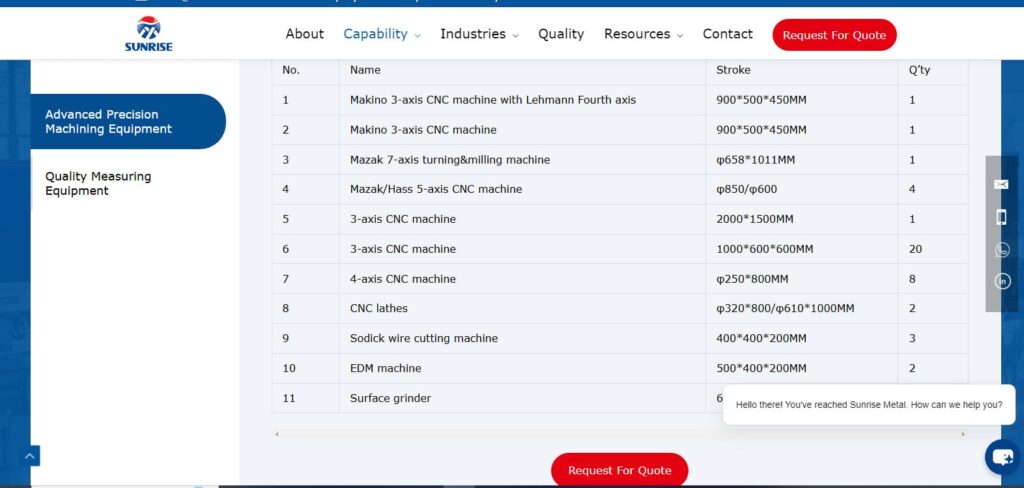The height and width of the screenshot is (488, 1024).
Task: Select Advanced Precision Machining Equipment tab
Action: point(128,122)
